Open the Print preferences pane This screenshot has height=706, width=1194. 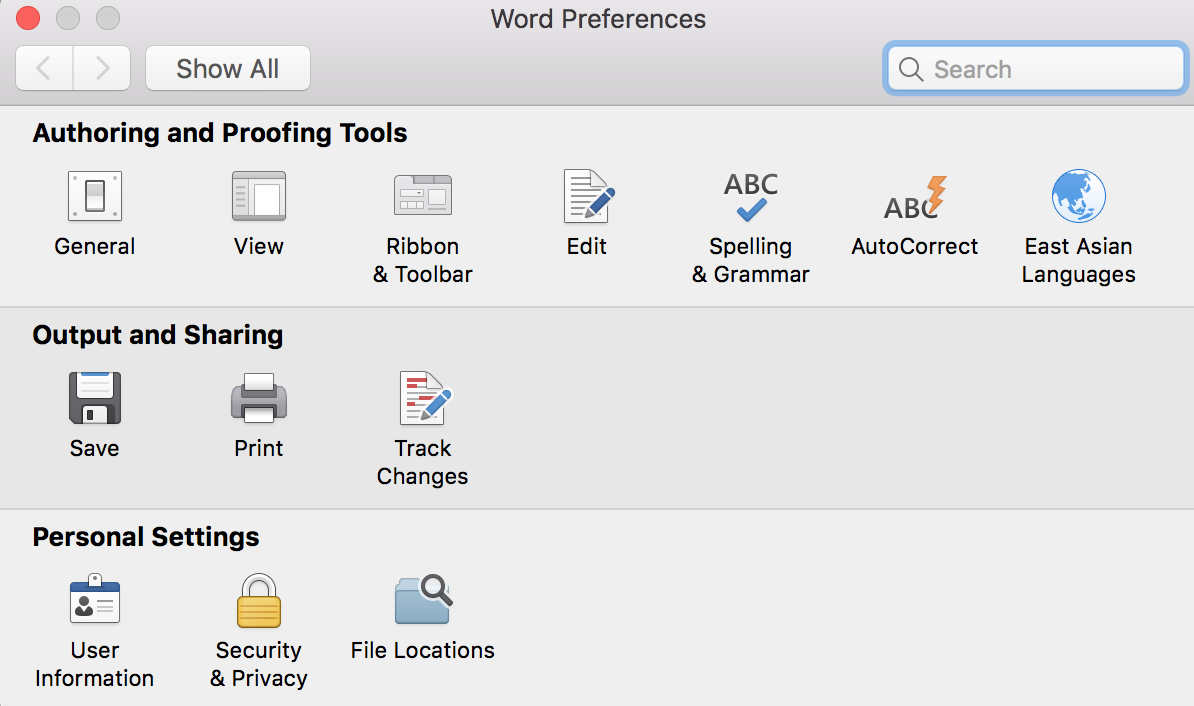click(x=258, y=399)
